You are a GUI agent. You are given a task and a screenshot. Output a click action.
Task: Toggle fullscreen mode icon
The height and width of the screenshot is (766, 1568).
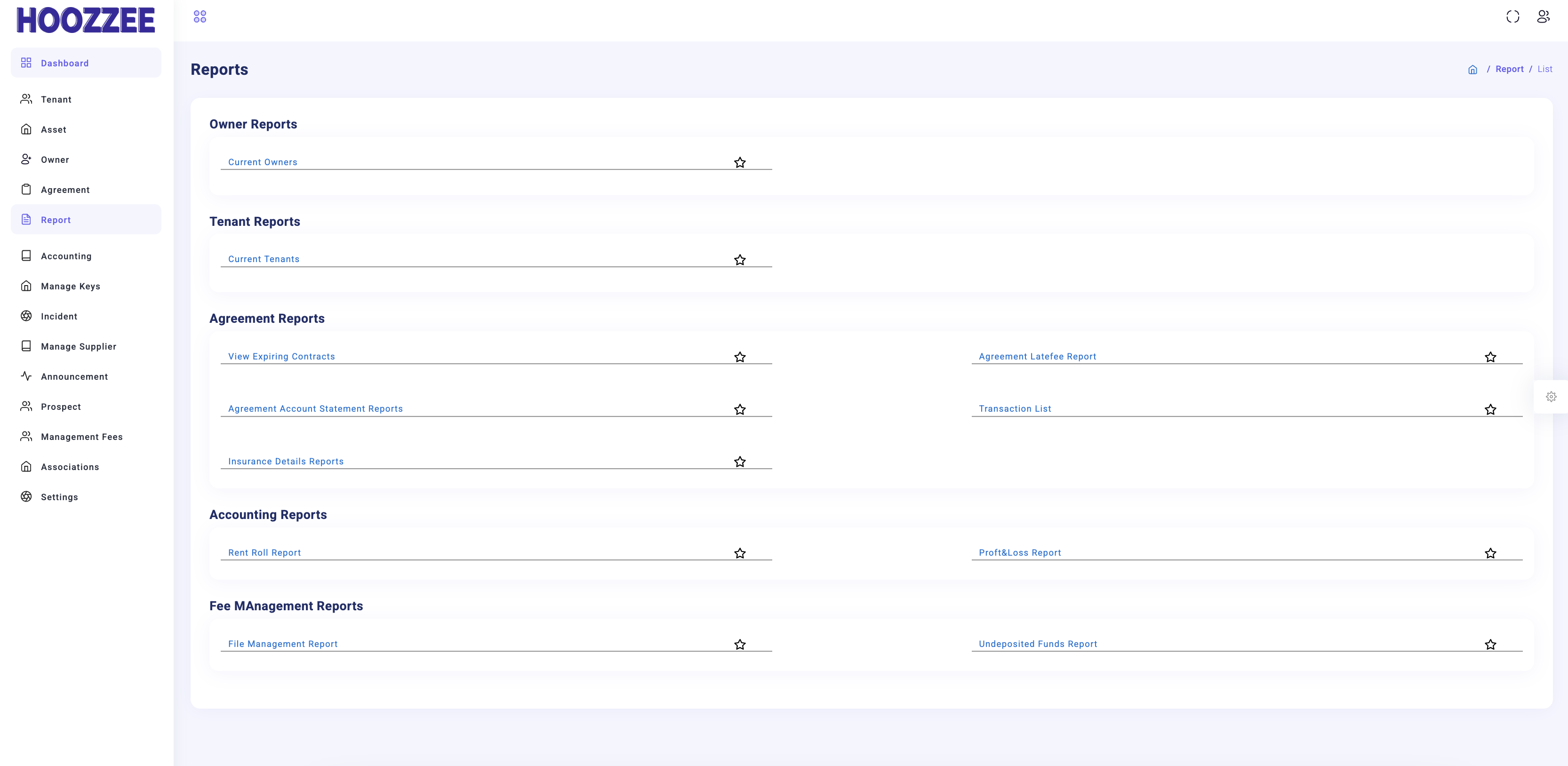click(x=1512, y=16)
